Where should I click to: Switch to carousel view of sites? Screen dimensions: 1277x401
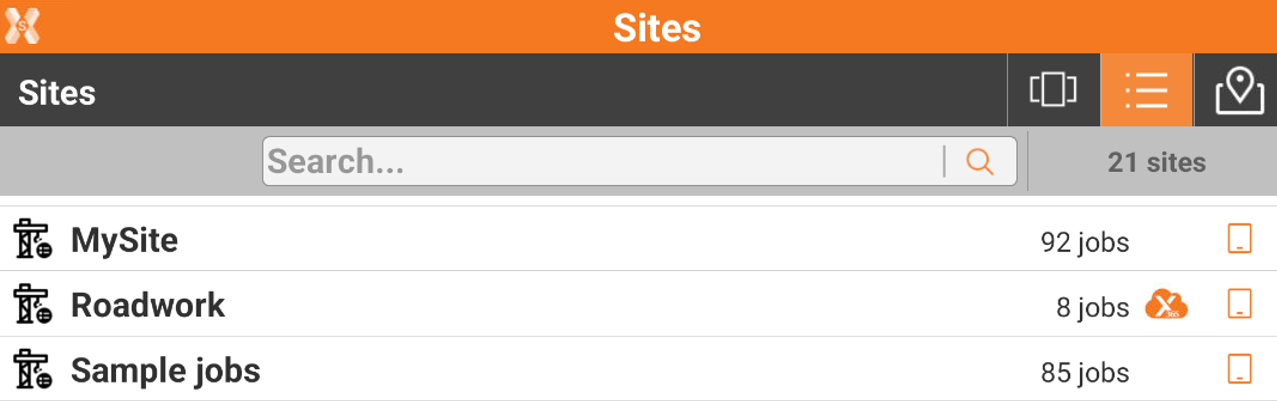tap(1053, 91)
